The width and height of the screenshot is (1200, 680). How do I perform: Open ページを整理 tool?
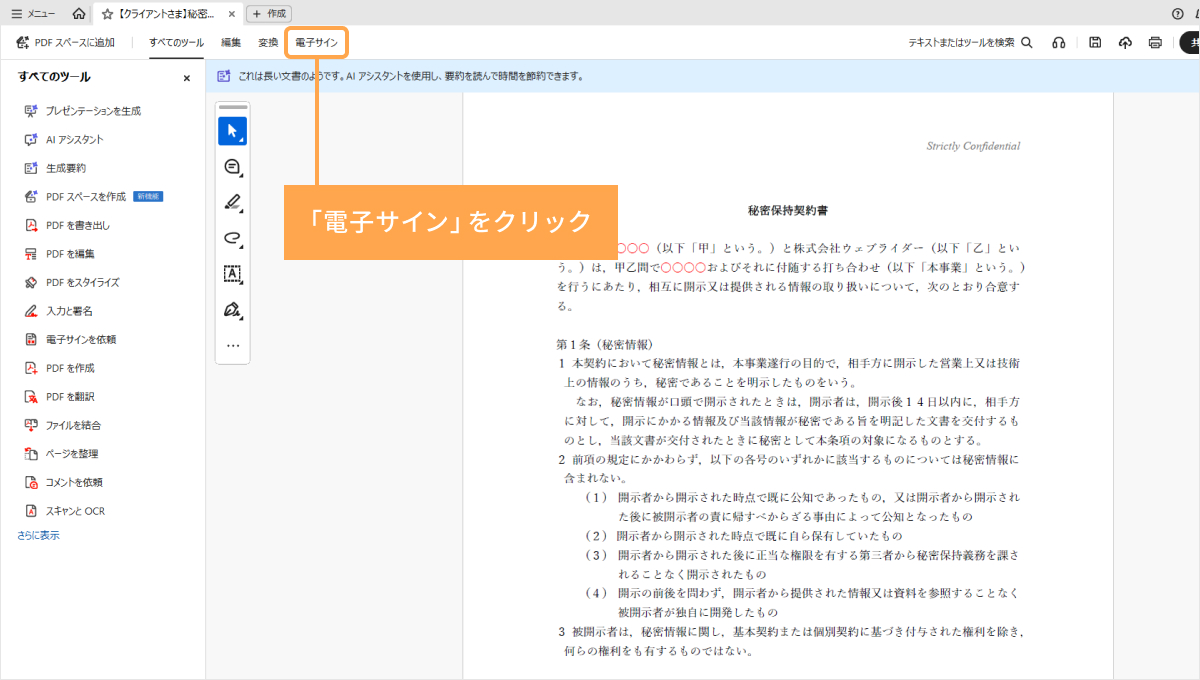[62, 454]
